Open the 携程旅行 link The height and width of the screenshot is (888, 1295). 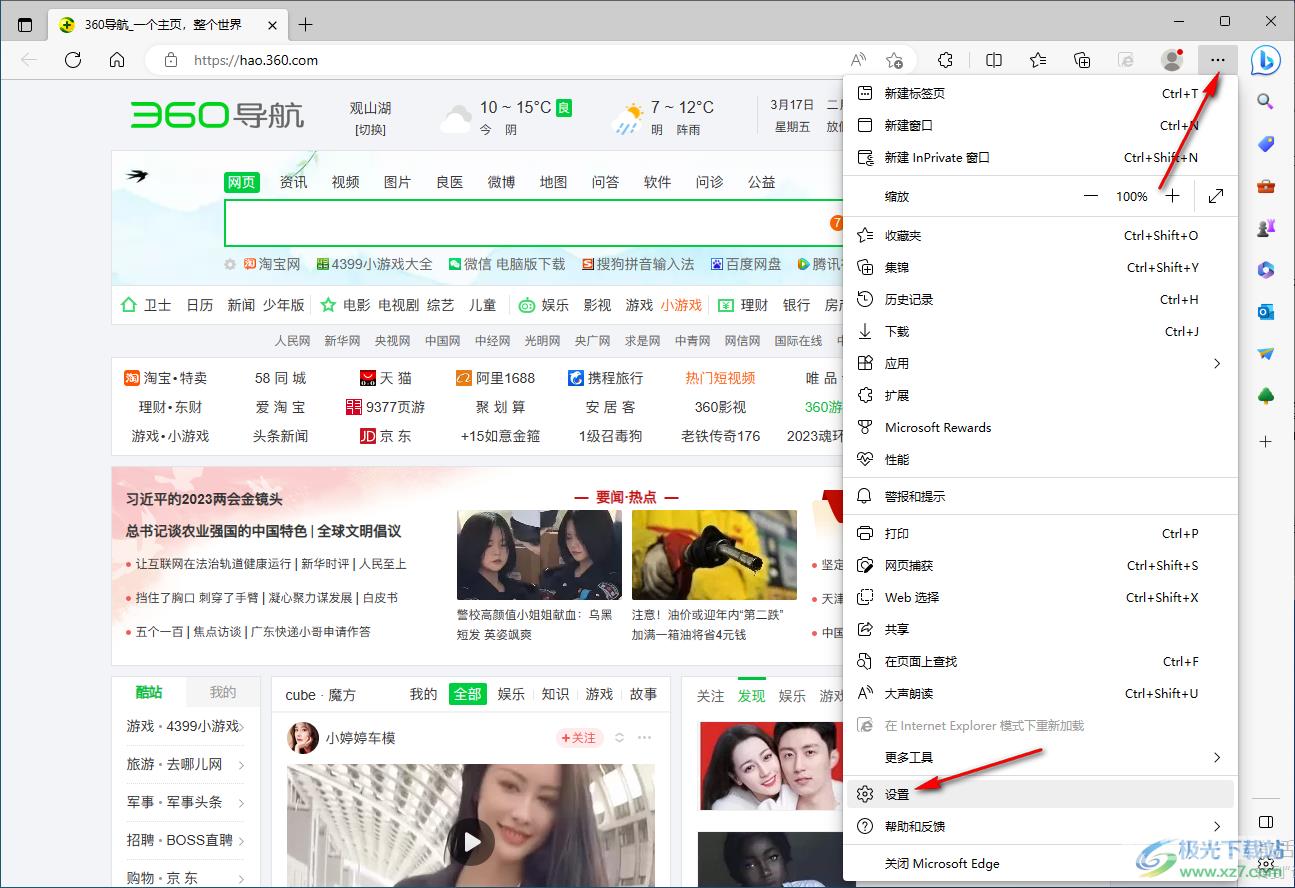pyautogui.click(x=606, y=378)
